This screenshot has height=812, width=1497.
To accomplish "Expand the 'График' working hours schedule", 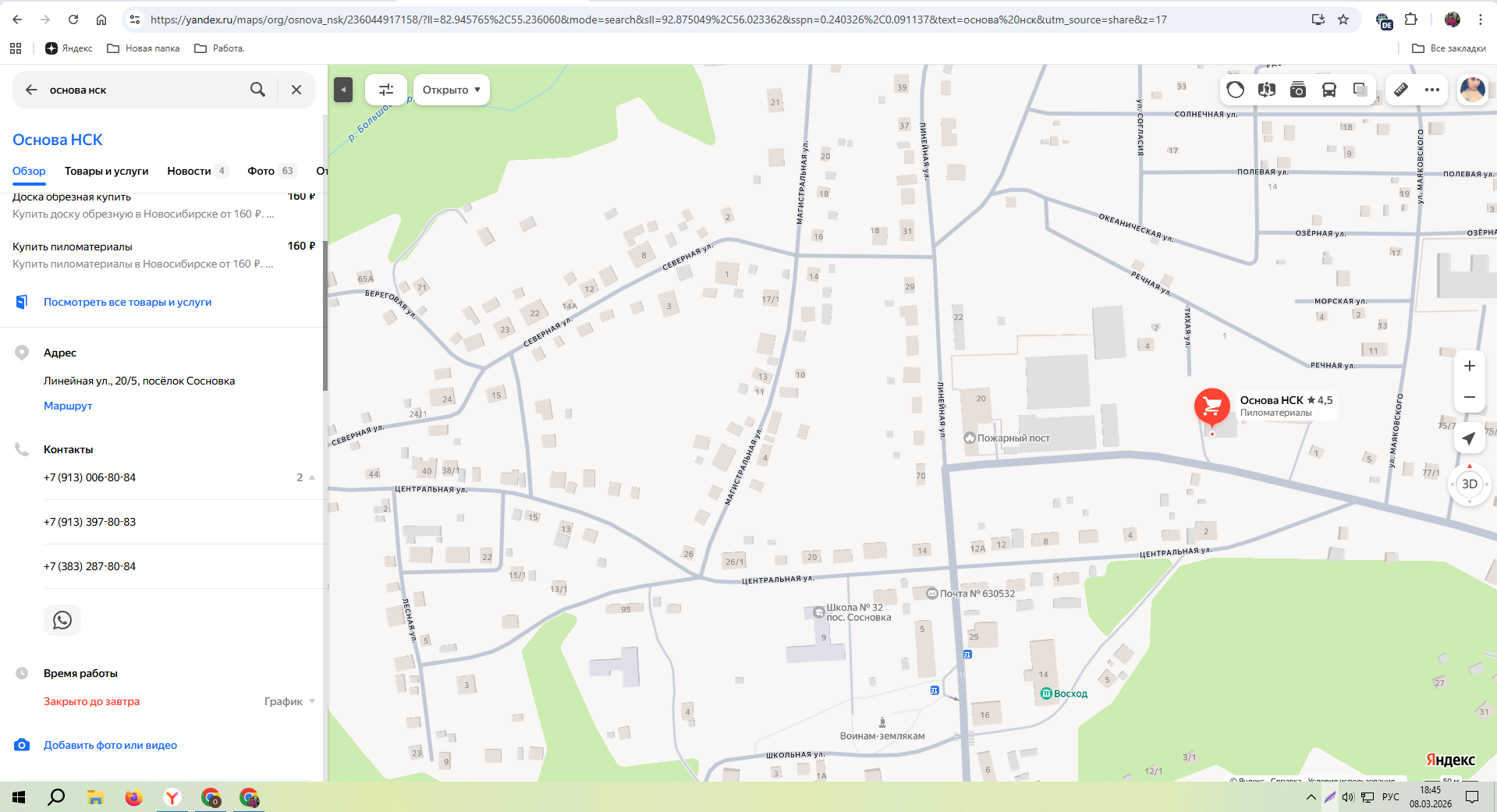I will click(x=289, y=701).
